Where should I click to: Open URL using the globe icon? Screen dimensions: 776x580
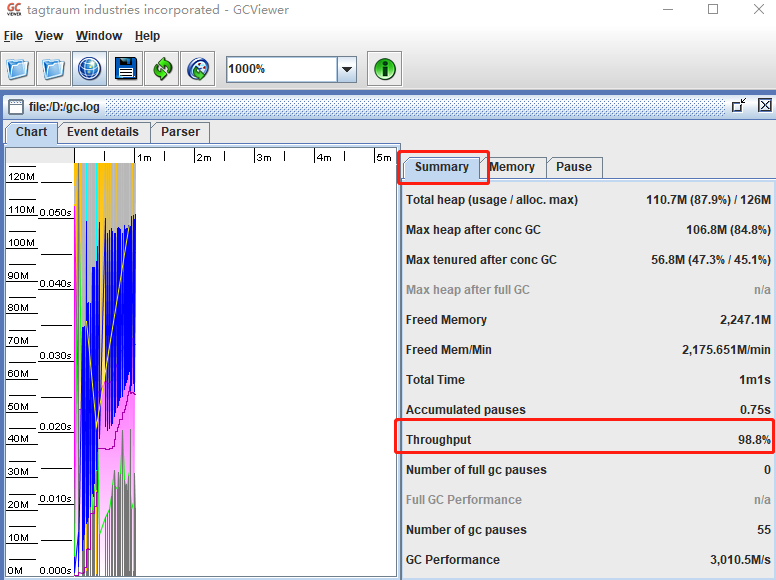pos(90,69)
